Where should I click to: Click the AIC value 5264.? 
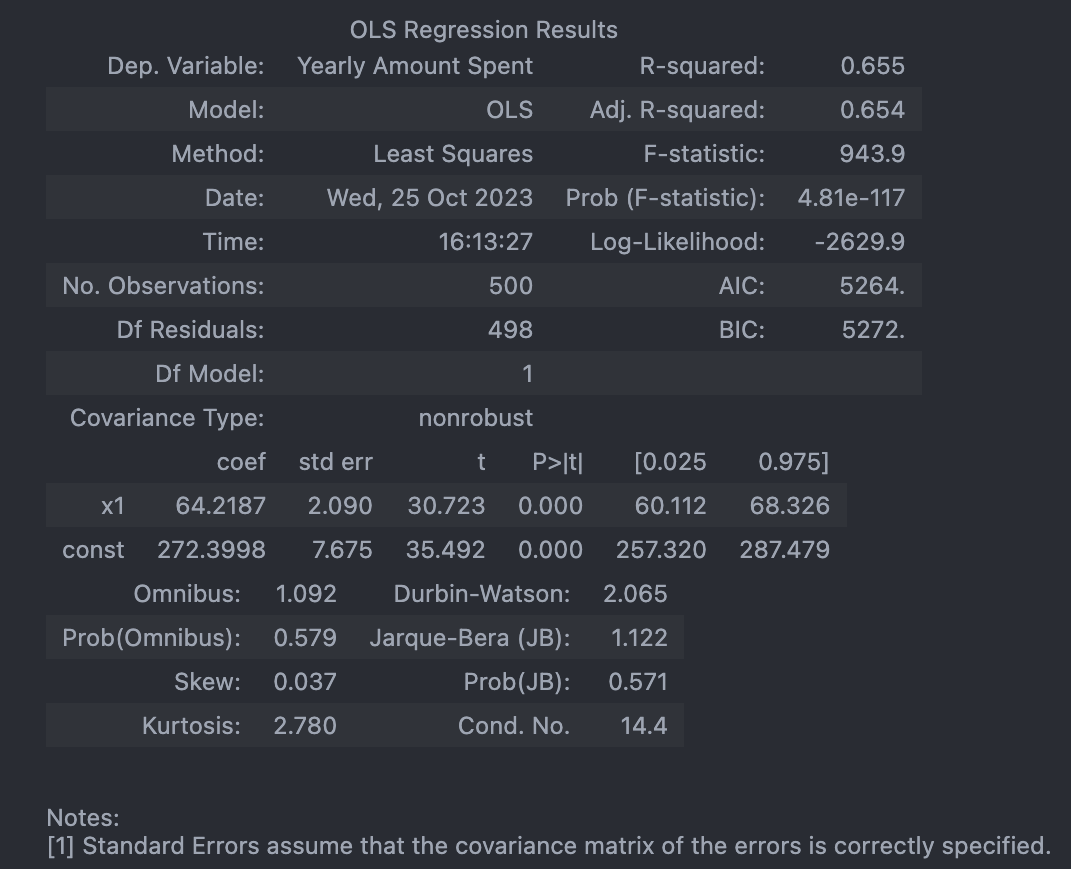click(x=872, y=286)
